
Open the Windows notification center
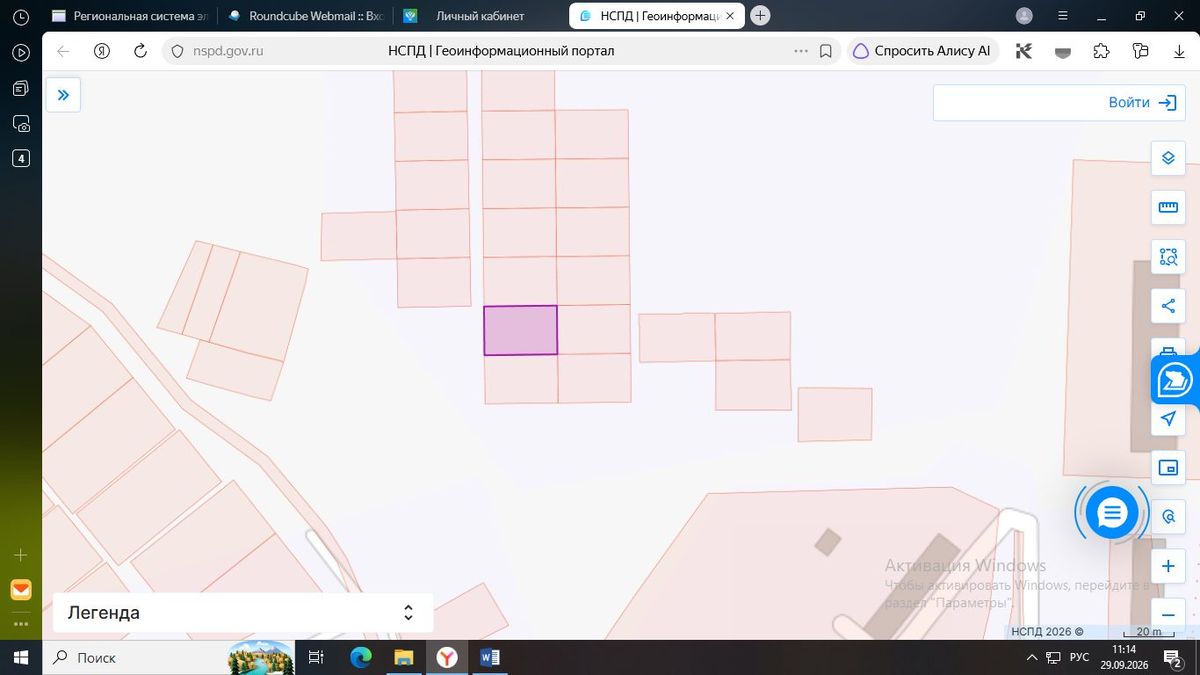(1171, 658)
